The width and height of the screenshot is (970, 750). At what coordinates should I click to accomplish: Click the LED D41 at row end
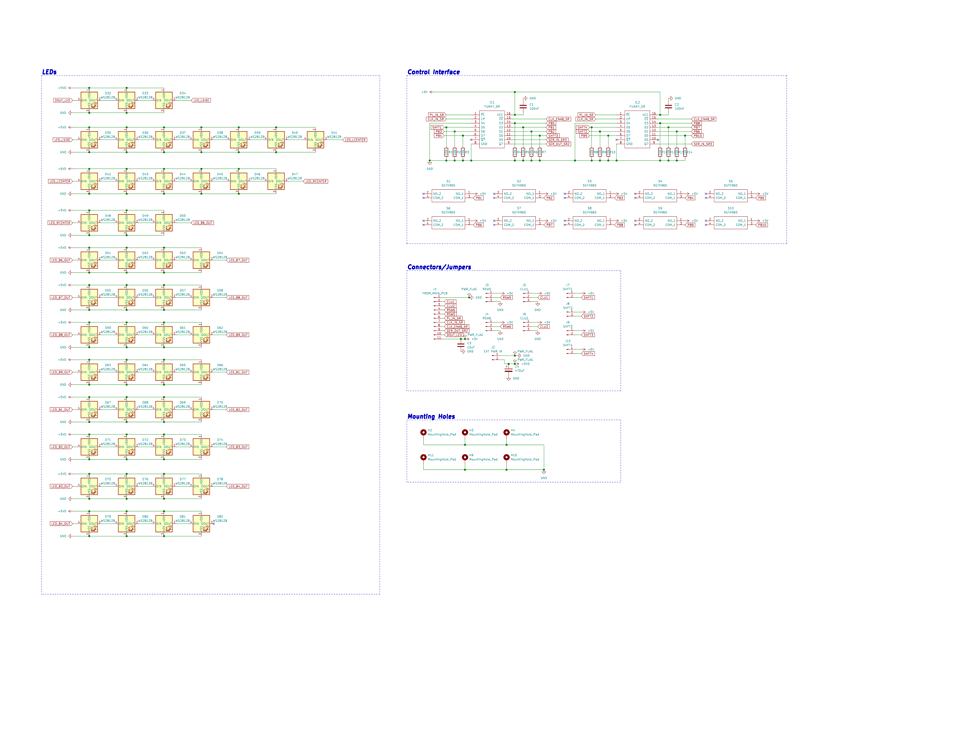[315, 140]
